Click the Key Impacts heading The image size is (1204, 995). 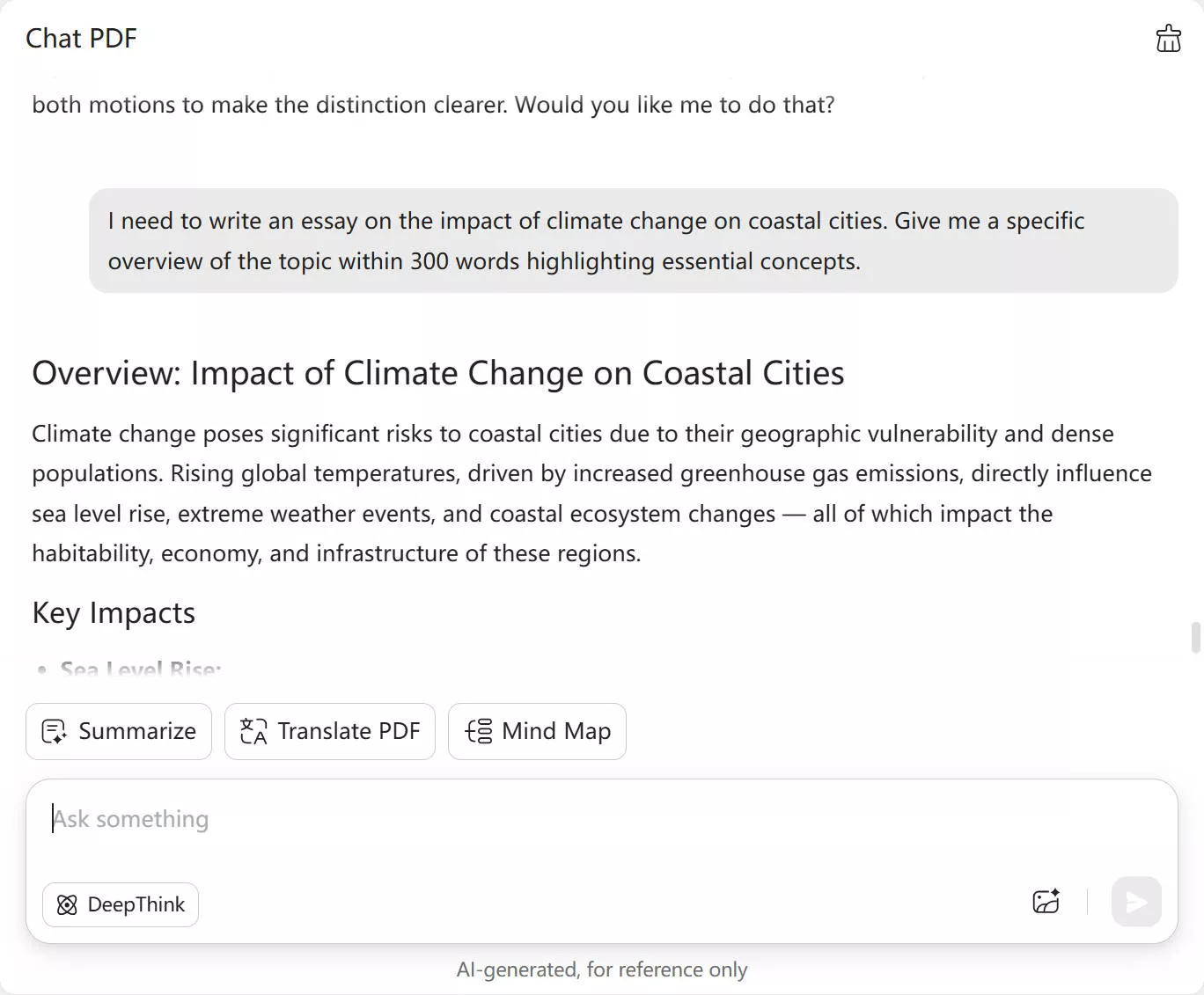113,612
